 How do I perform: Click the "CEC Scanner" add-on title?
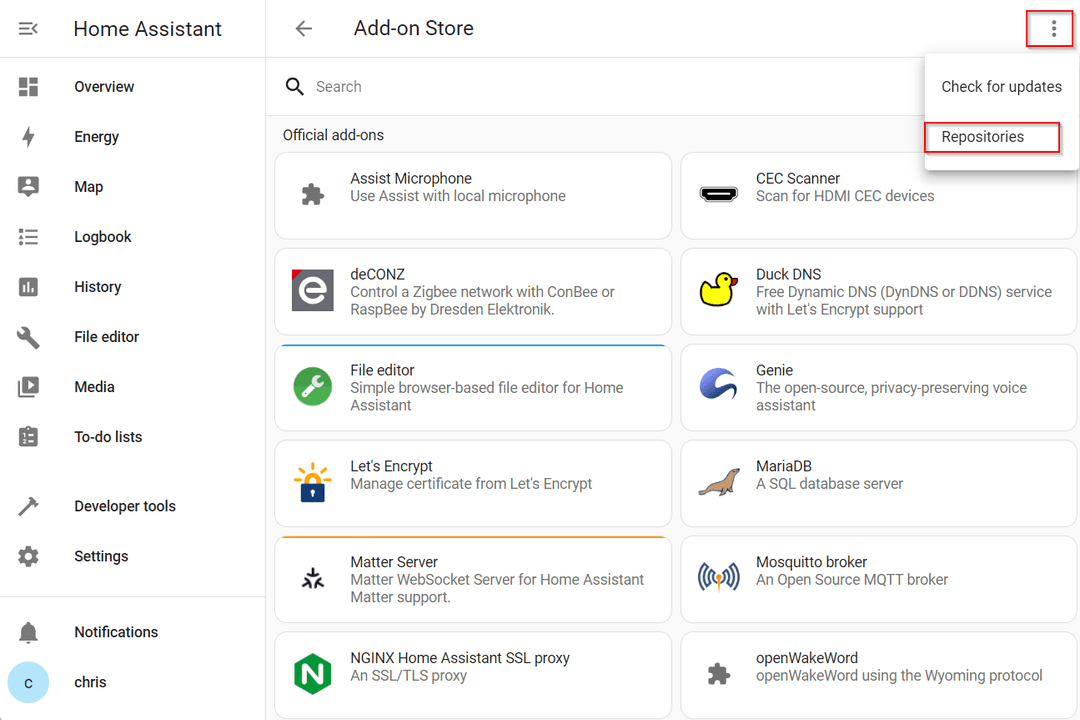click(x=798, y=178)
